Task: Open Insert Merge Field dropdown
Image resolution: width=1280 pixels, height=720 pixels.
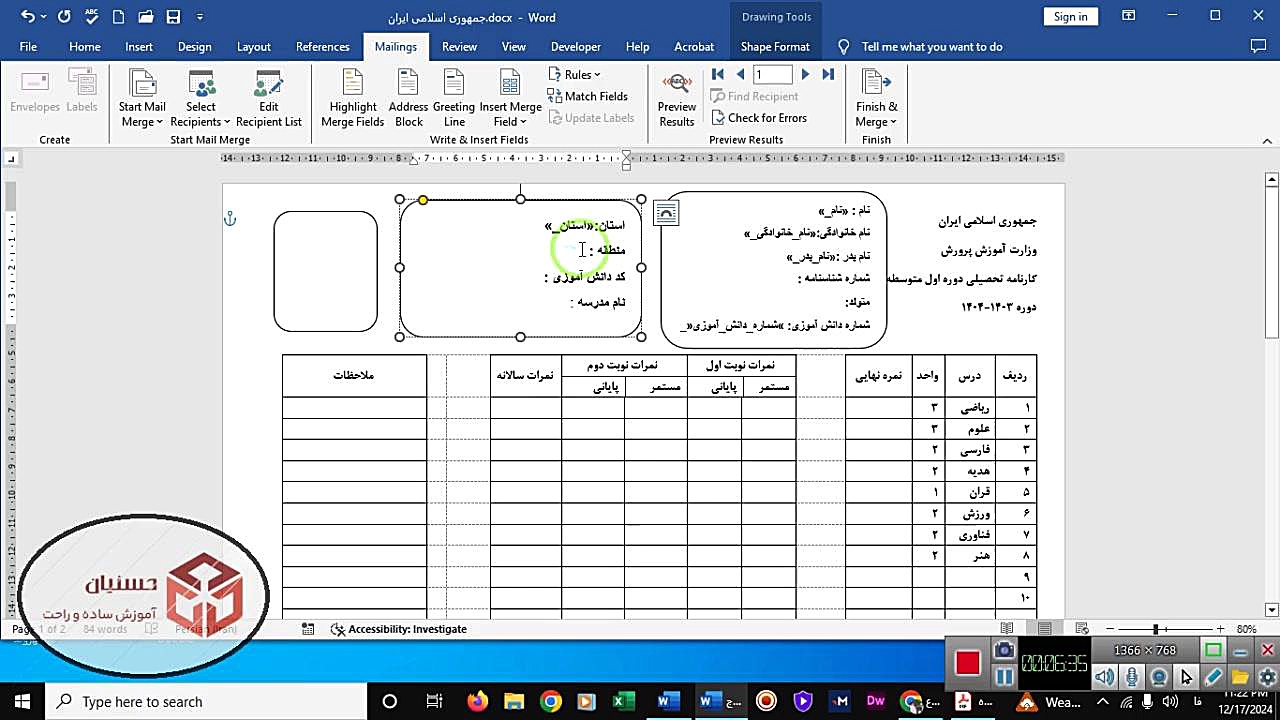Action: (510, 99)
